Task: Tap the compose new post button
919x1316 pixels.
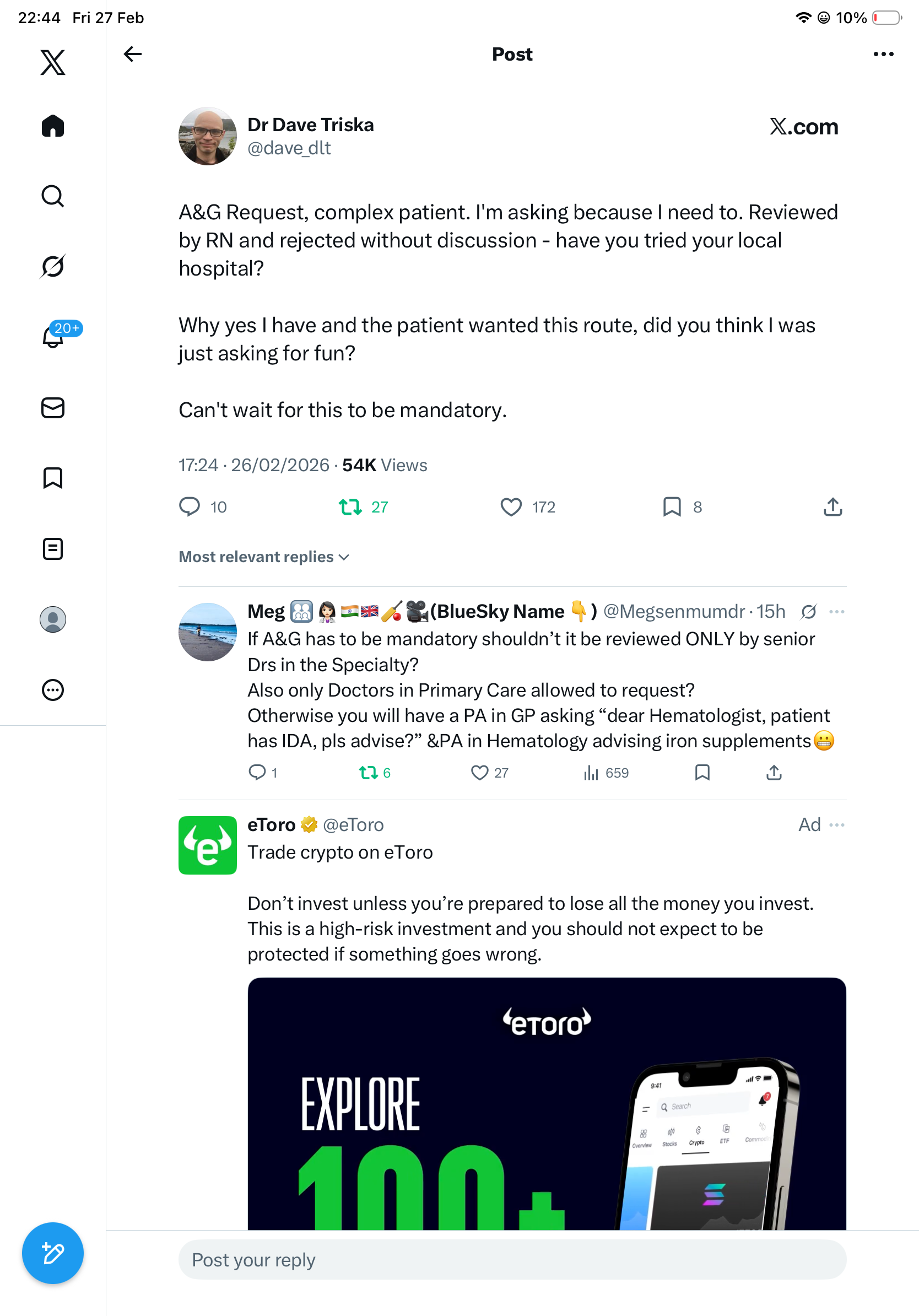Action: coord(53,1253)
